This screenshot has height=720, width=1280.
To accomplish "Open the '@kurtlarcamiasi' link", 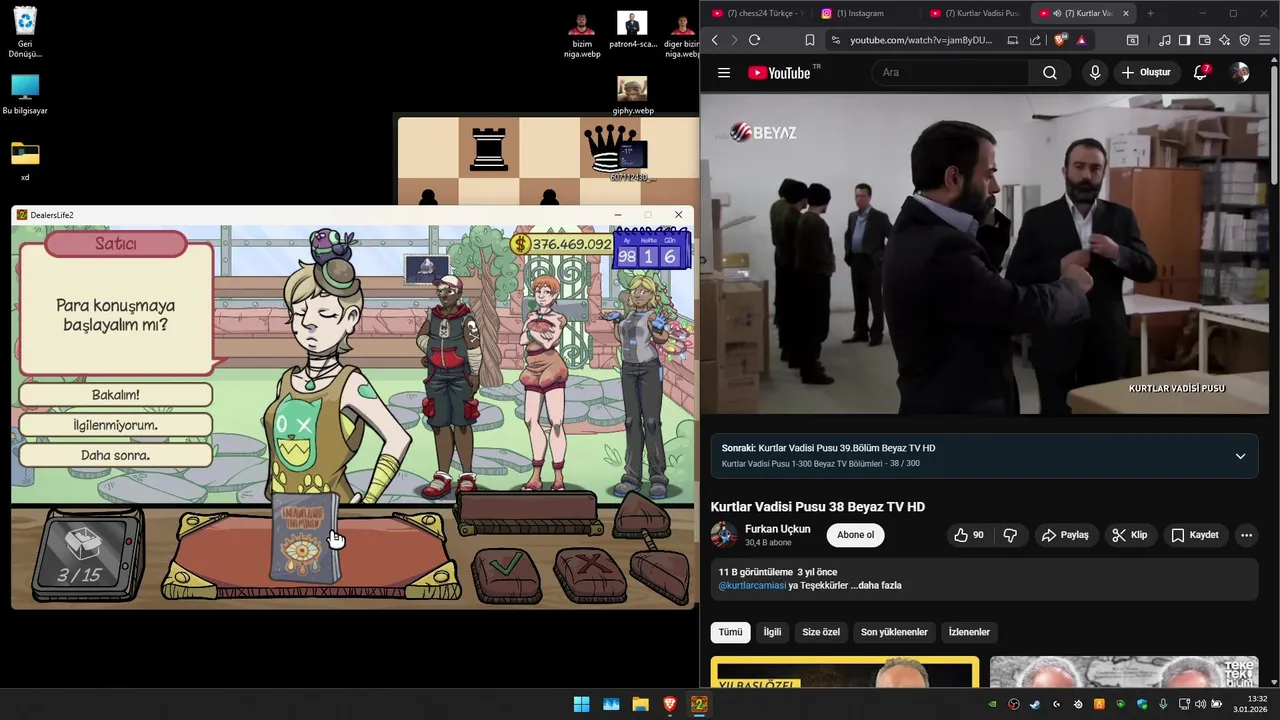I will coord(752,585).
